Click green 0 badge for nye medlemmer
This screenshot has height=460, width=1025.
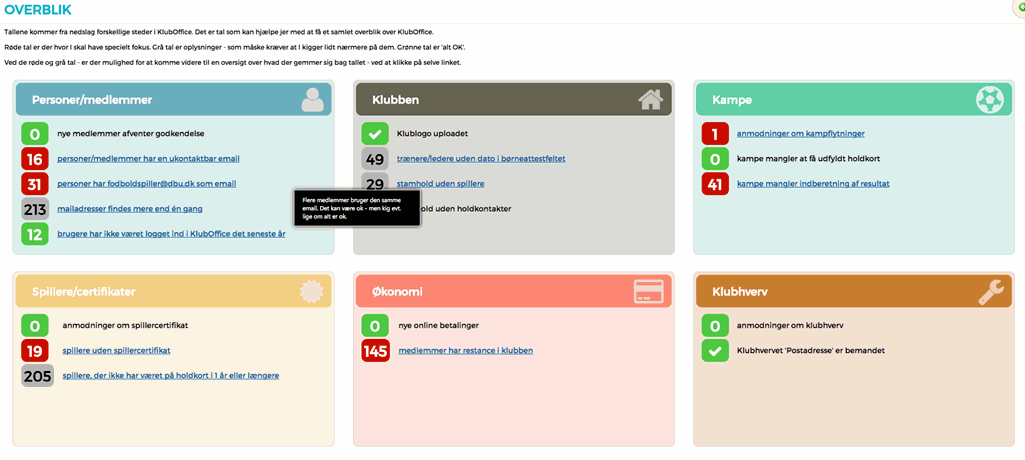point(35,133)
